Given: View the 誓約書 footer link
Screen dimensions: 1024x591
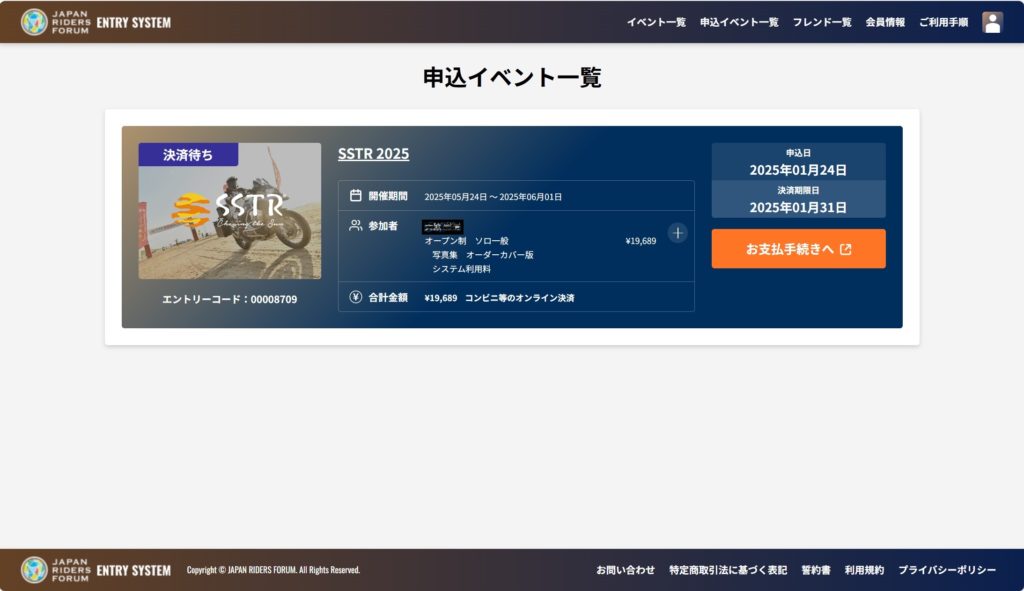Looking at the screenshot, I should 815,570.
